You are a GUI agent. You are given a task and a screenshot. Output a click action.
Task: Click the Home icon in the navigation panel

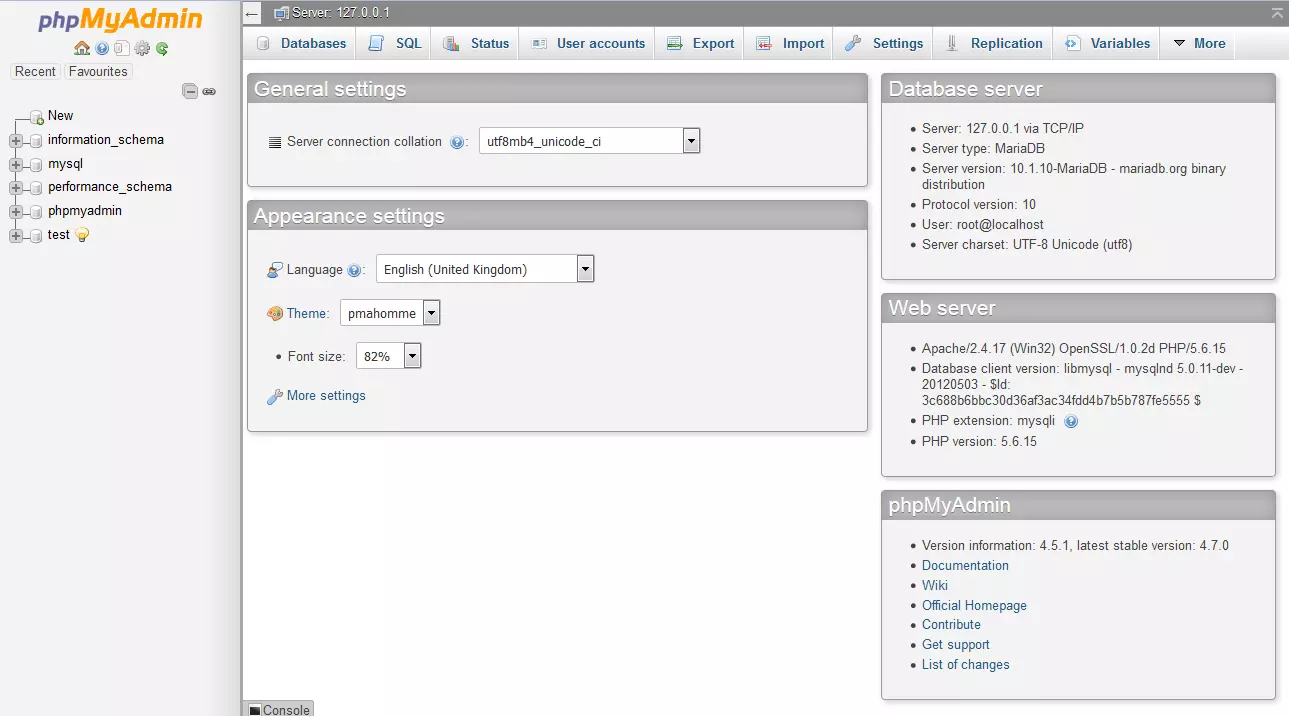click(82, 48)
